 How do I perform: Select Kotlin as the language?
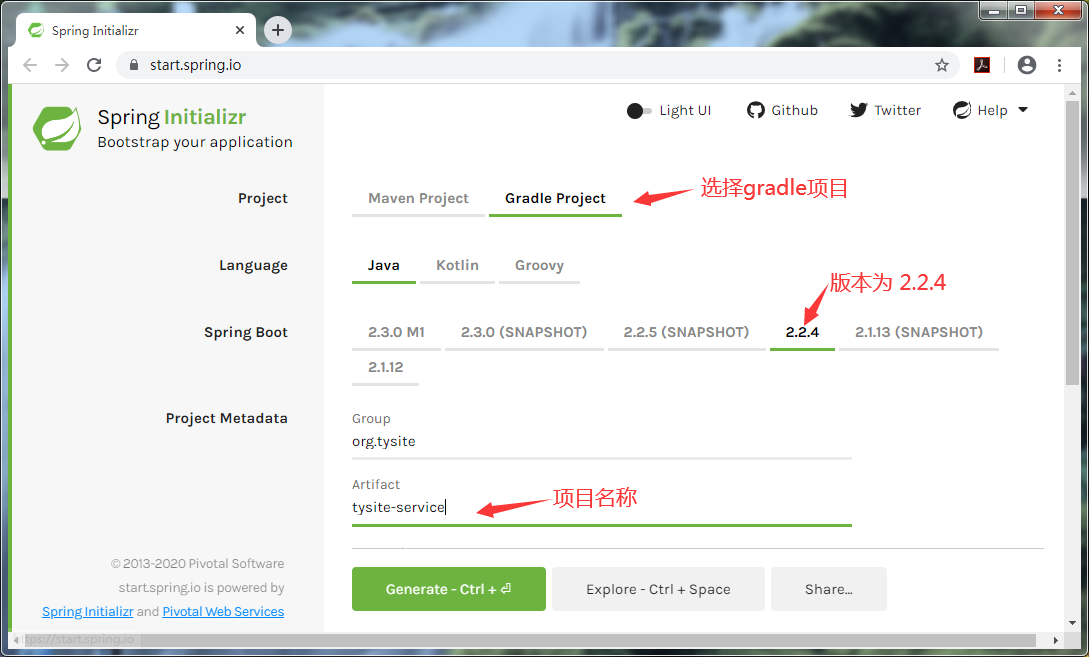click(457, 265)
